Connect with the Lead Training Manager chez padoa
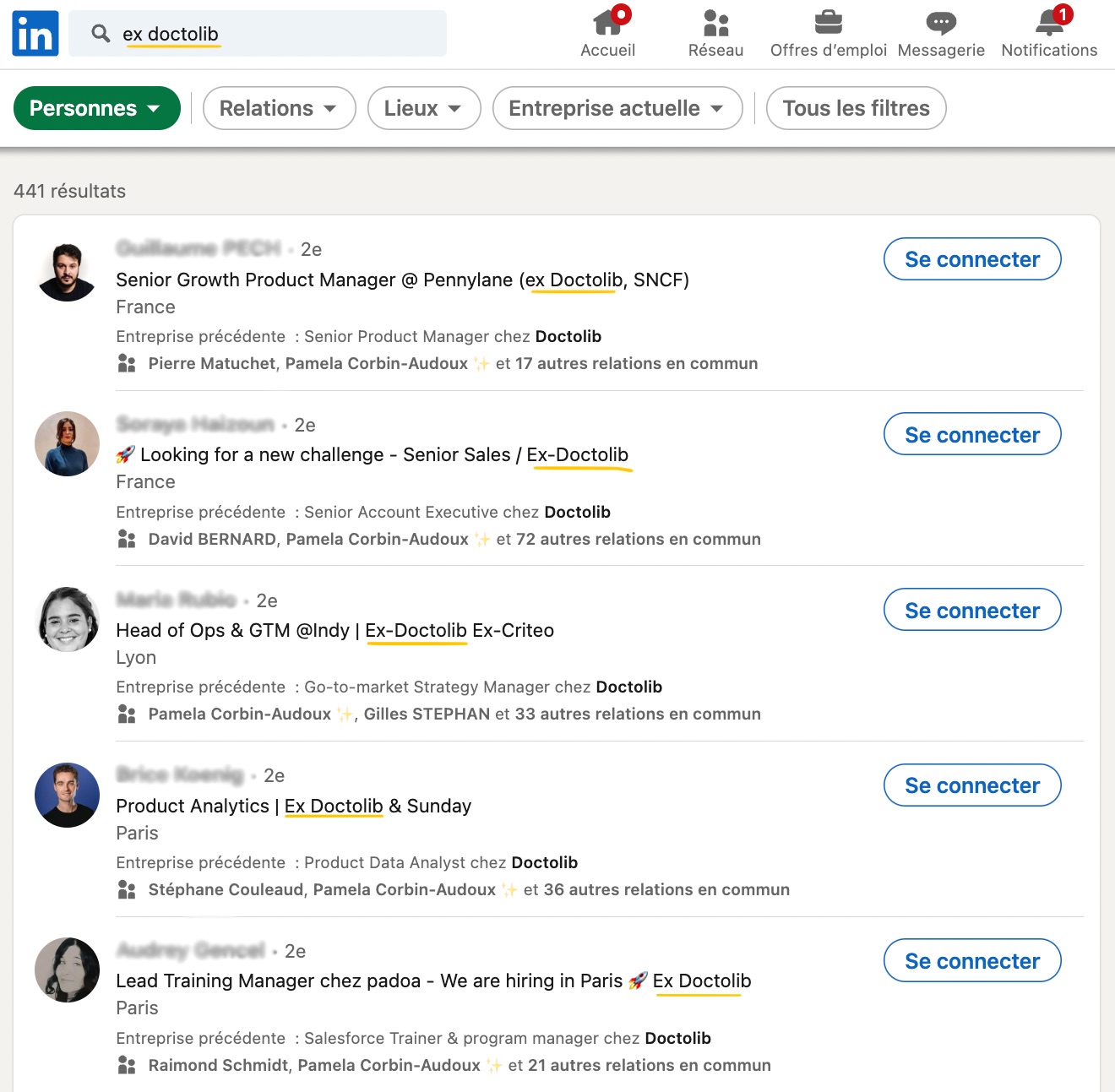The width and height of the screenshot is (1115, 1092). coord(972,961)
